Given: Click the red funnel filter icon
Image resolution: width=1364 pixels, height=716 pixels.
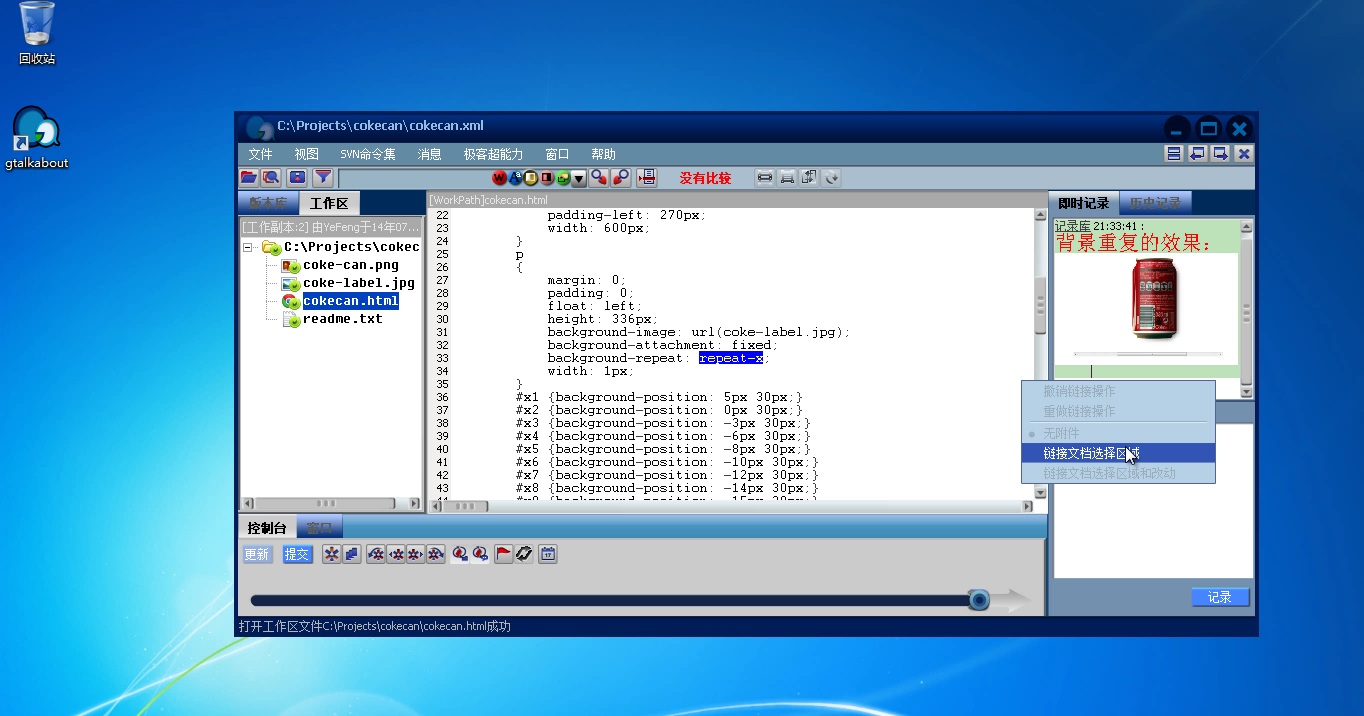Looking at the screenshot, I should coord(323,178).
